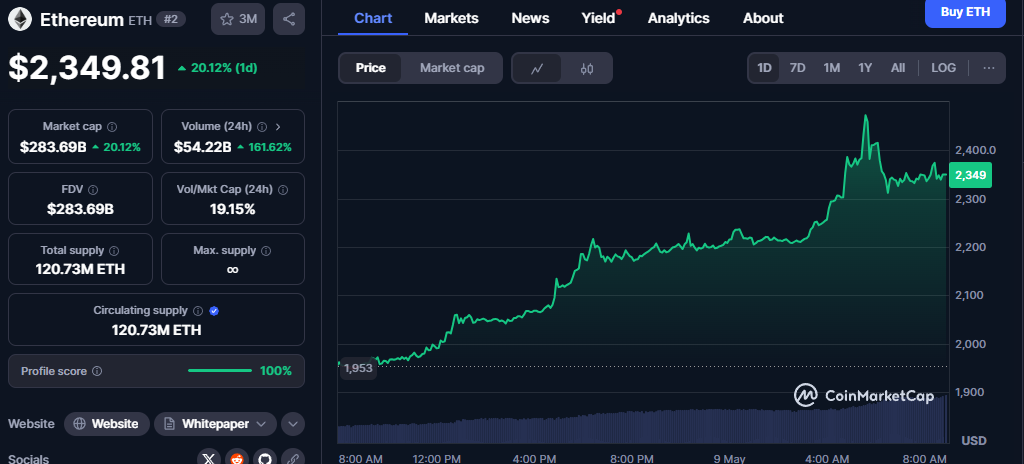This screenshot has height=464, width=1024.
Task: Click the #2 rank badge
Action: pos(170,20)
